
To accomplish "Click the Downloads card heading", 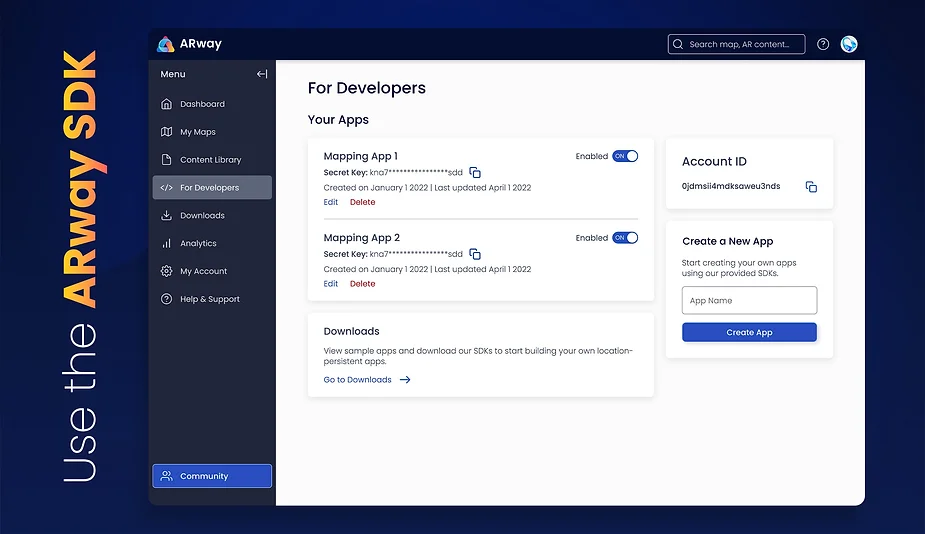I will point(352,331).
